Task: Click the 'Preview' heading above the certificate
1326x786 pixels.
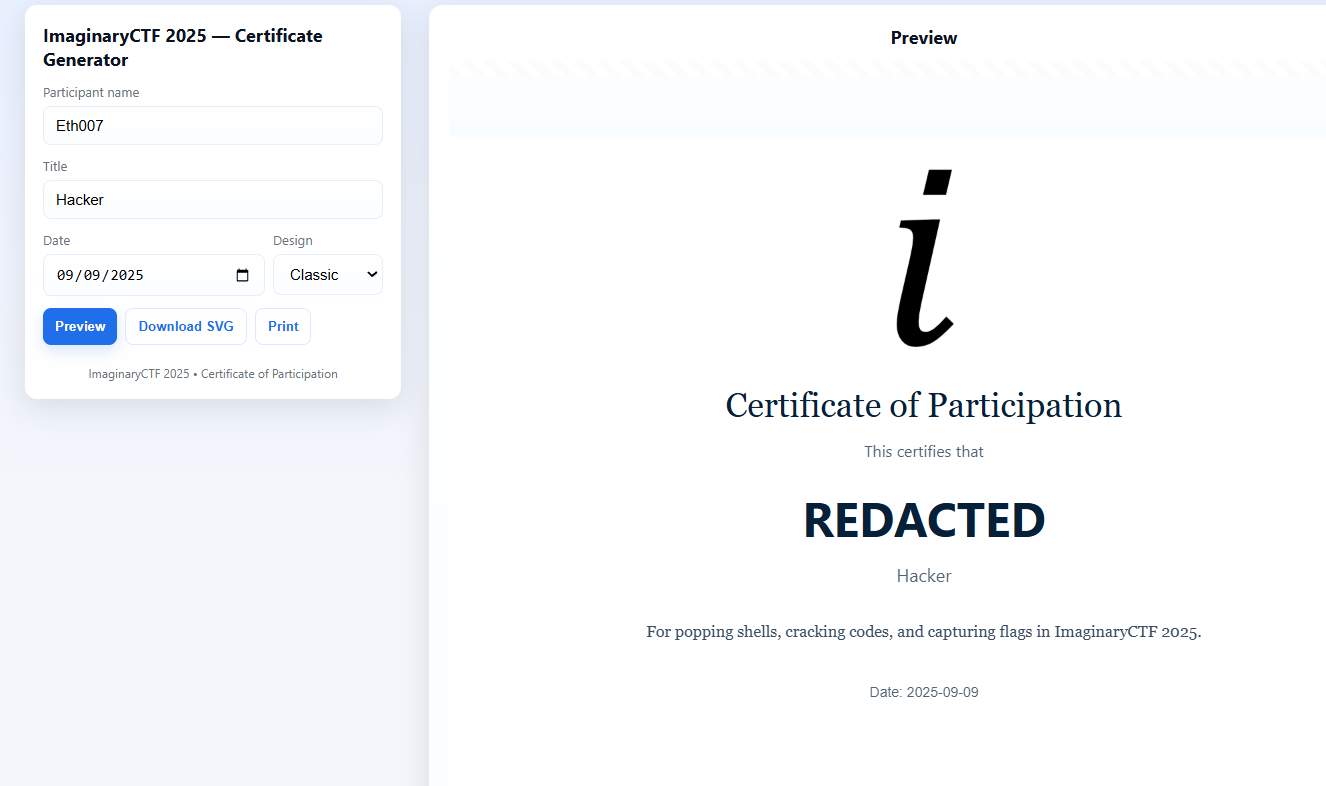Action: pyautogui.click(x=923, y=38)
